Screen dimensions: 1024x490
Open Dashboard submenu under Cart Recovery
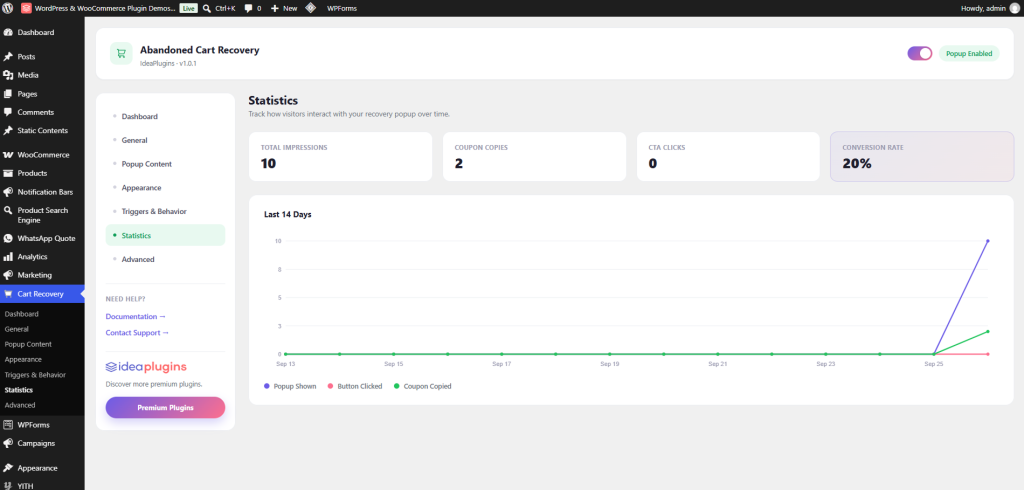(22, 314)
